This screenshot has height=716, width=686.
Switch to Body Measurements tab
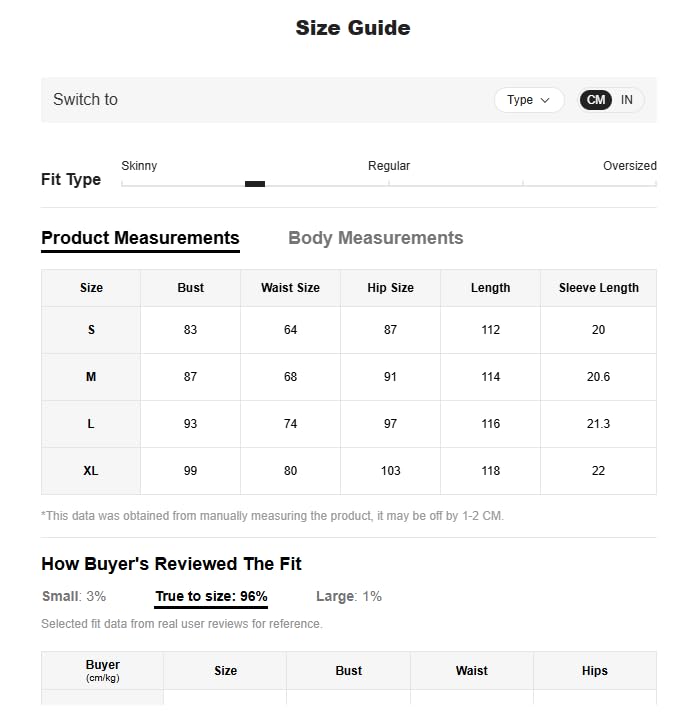click(x=375, y=238)
